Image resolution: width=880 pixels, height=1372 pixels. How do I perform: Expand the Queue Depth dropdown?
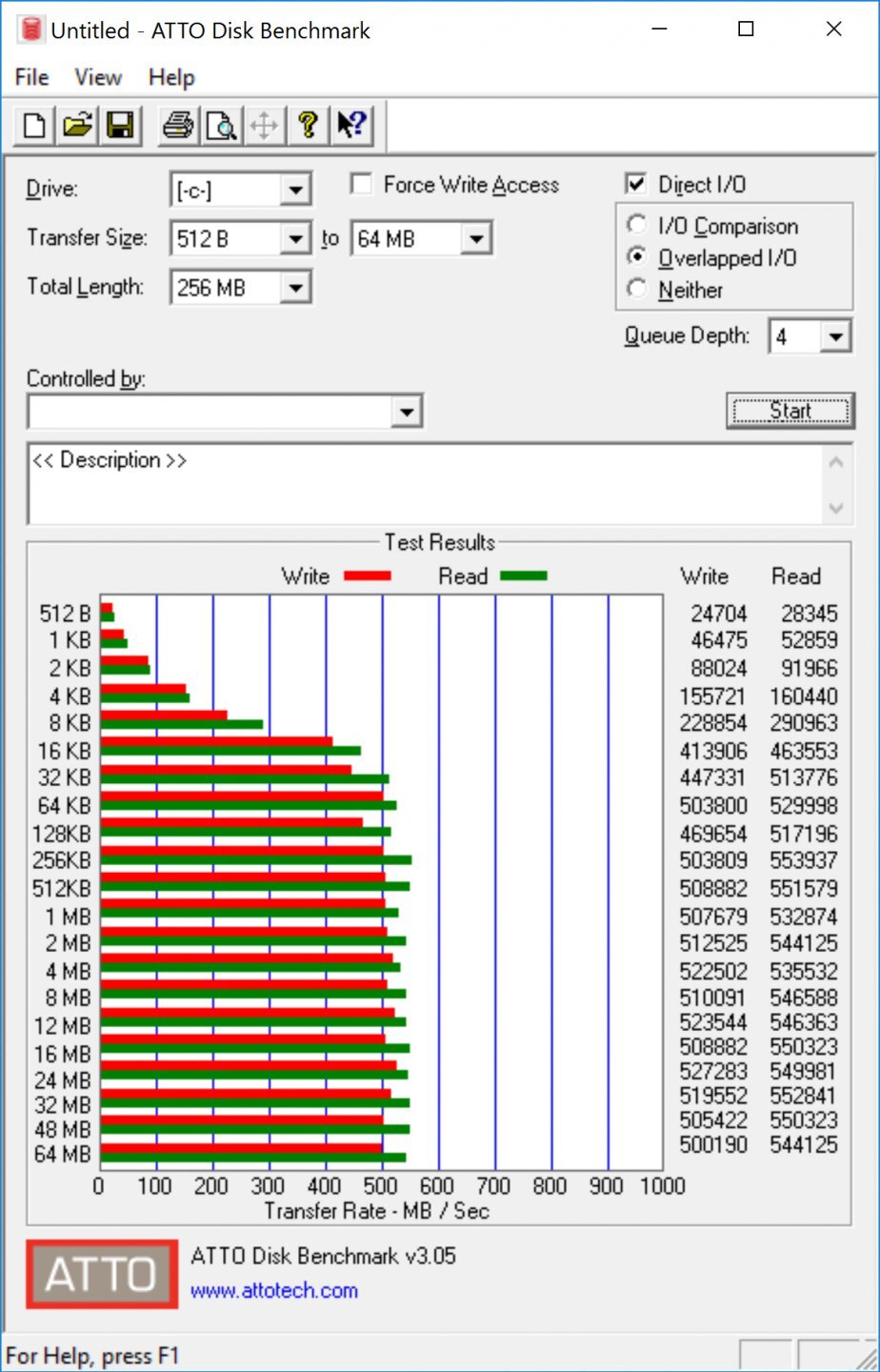(835, 336)
